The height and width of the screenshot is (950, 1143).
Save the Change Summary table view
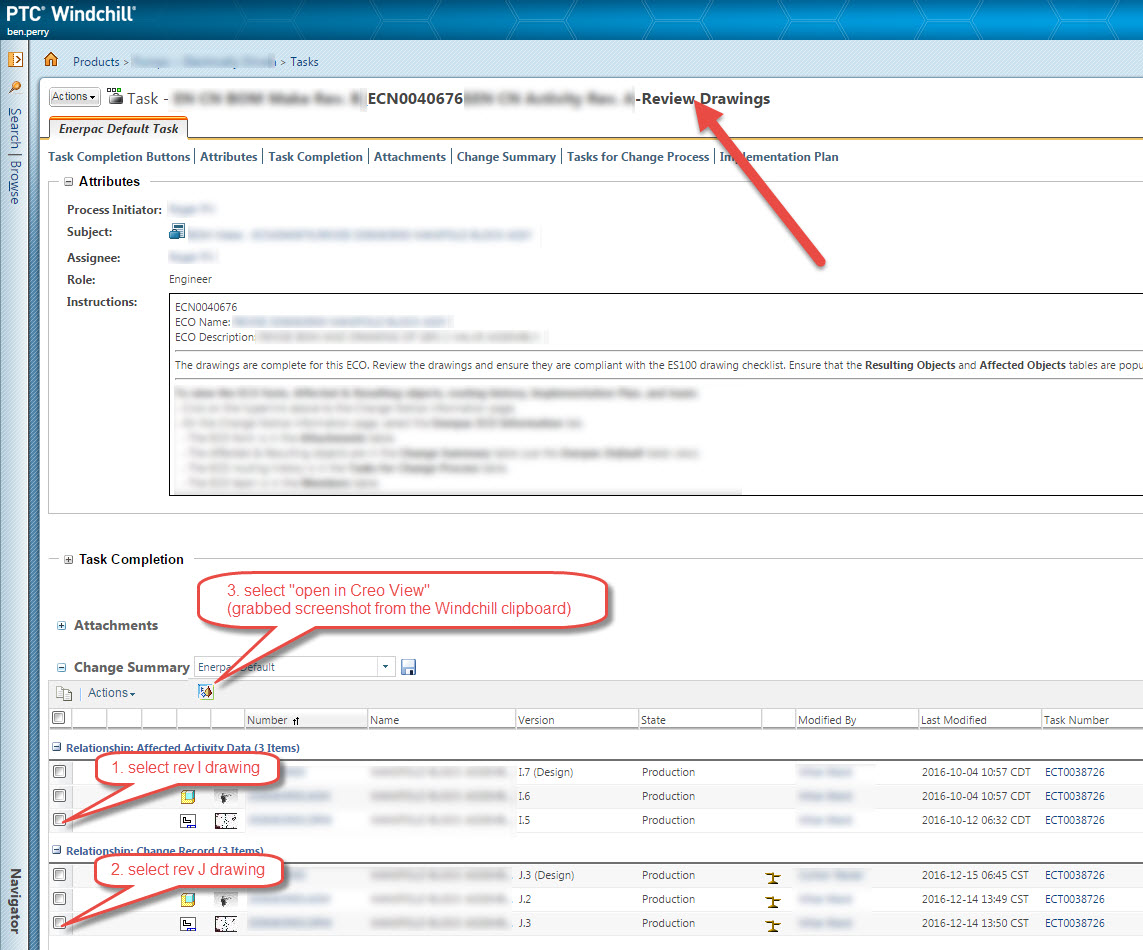(408, 667)
